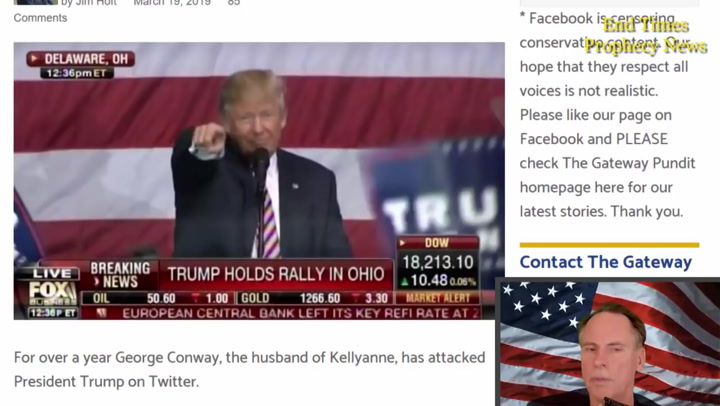Click the TRUMP HOLDS RALLY IN OHIO banner
This screenshot has height=406, width=720.
click(x=276, y=274)
